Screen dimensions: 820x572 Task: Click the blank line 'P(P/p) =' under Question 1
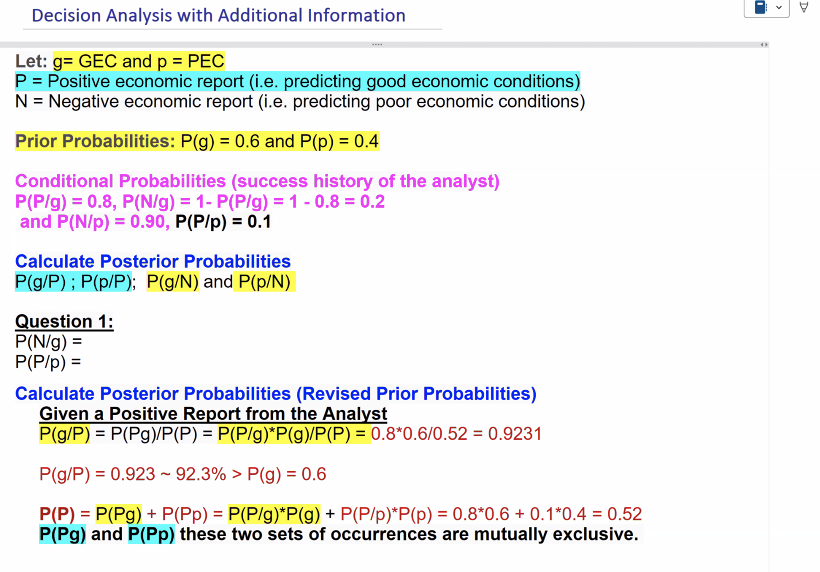[x=48, y=362]
